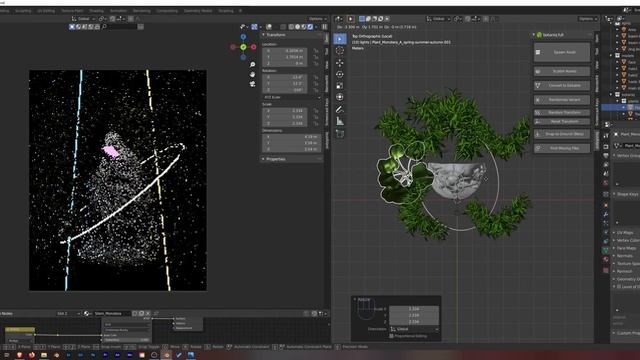Viewport: 640px width, 360px height.
Task: Open the Material properties tab icon
Action: (606, 260)
